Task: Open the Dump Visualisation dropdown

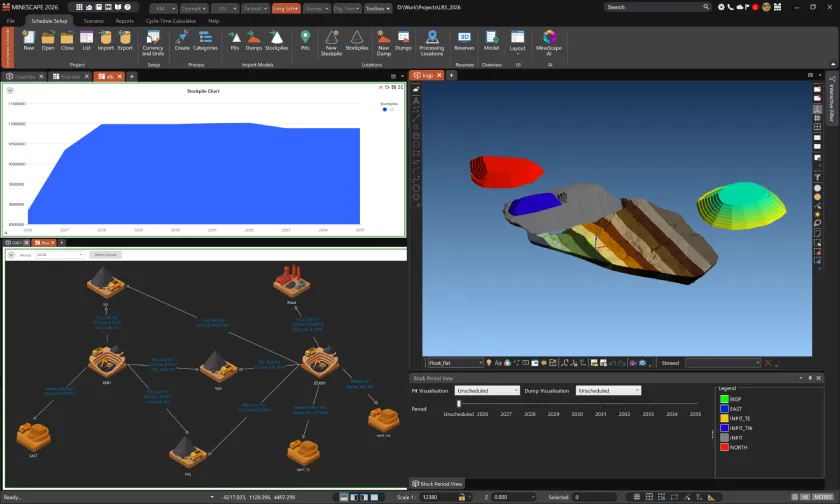Action: click(x=608, y=390)
